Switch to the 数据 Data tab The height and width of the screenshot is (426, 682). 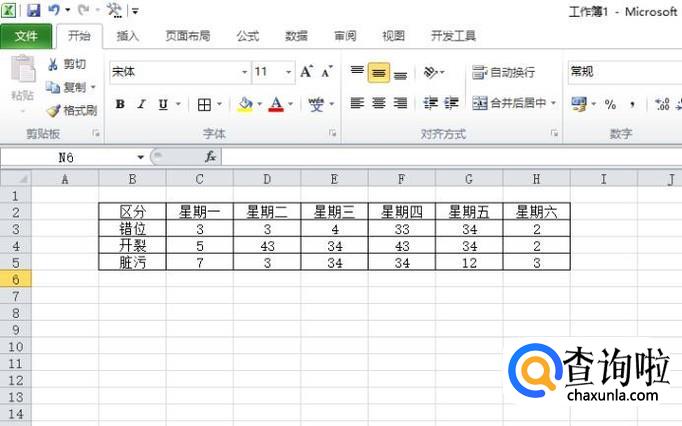click(297, 36)
